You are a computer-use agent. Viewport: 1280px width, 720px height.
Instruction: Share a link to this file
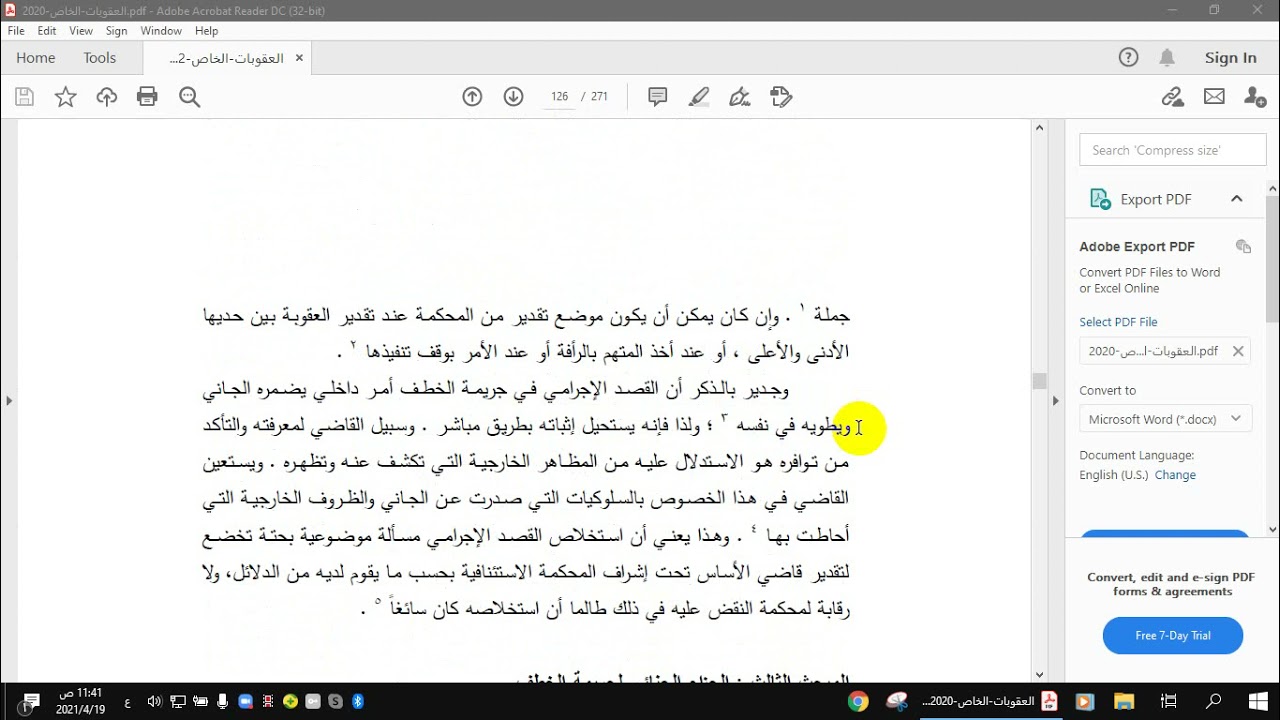click(1173, 97)
